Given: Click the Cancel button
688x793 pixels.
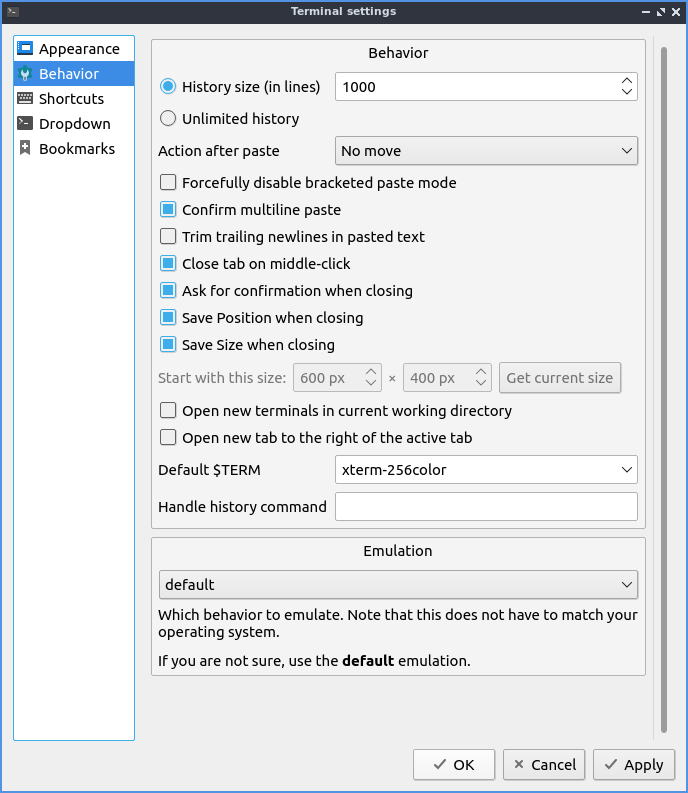Looking at the screenshot, I should pos(544,765).
